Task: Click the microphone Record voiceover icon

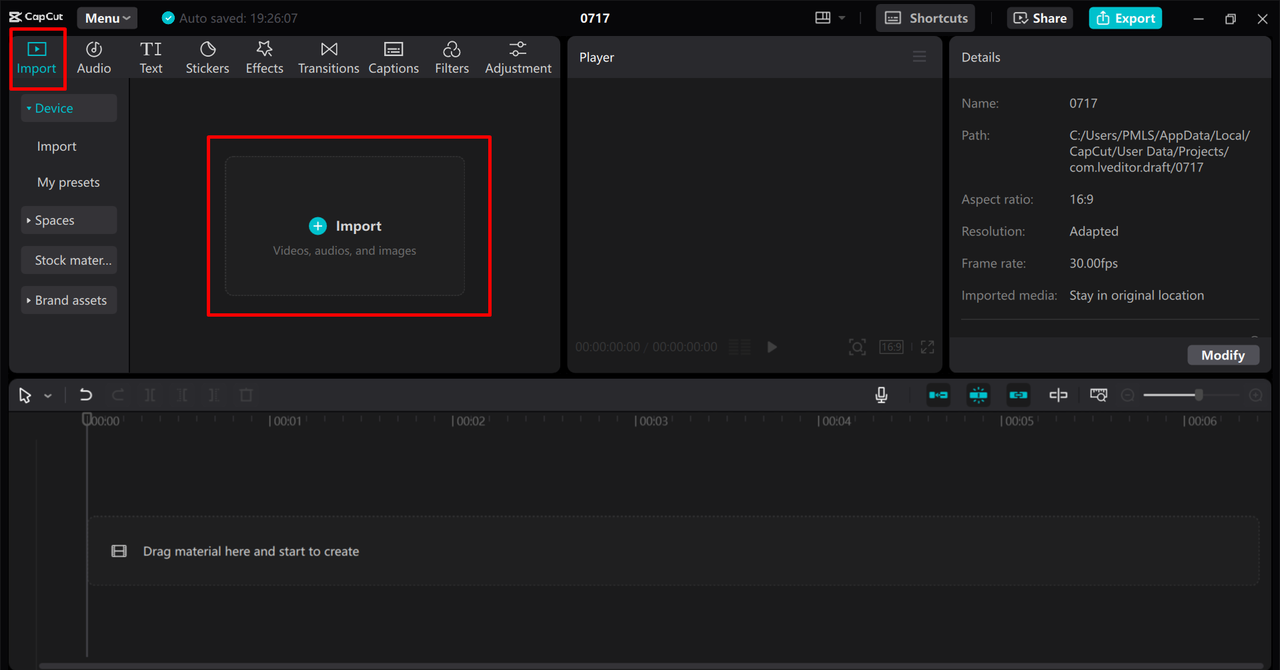Action: [881, 395]
